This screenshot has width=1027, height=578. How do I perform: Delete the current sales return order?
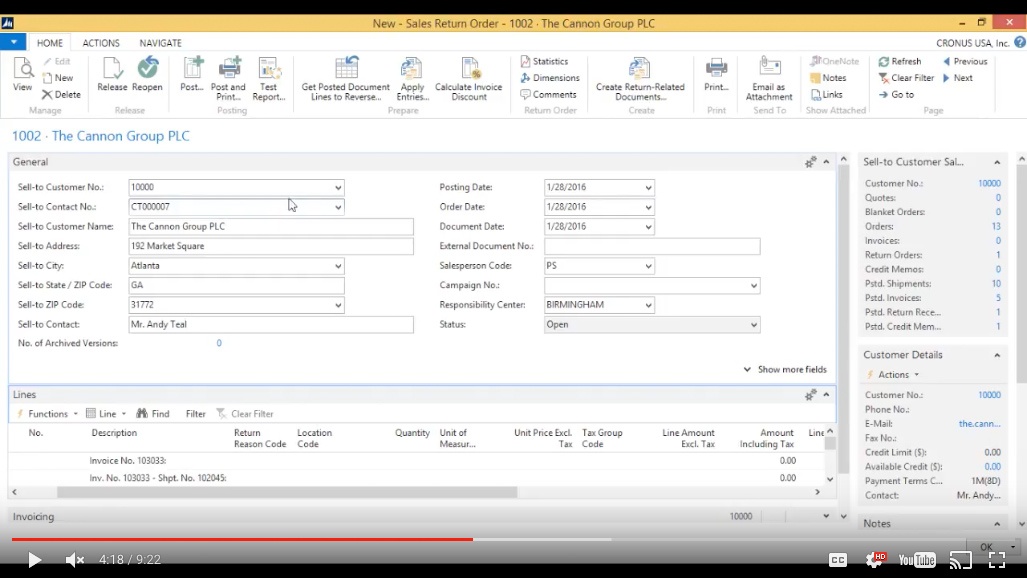point(61,94)
